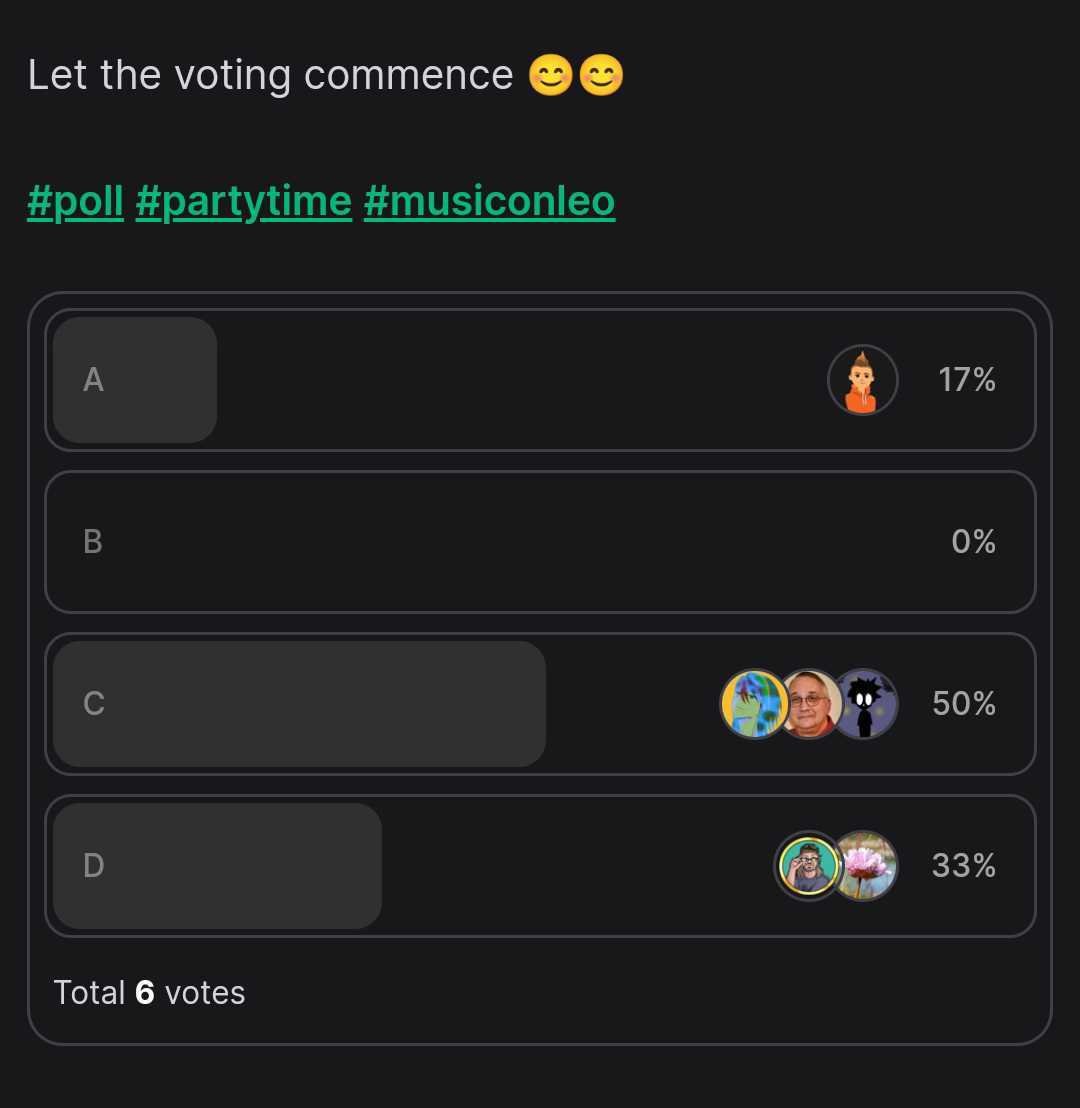
Task: Vote for poll option C
Action: (540, 704)
